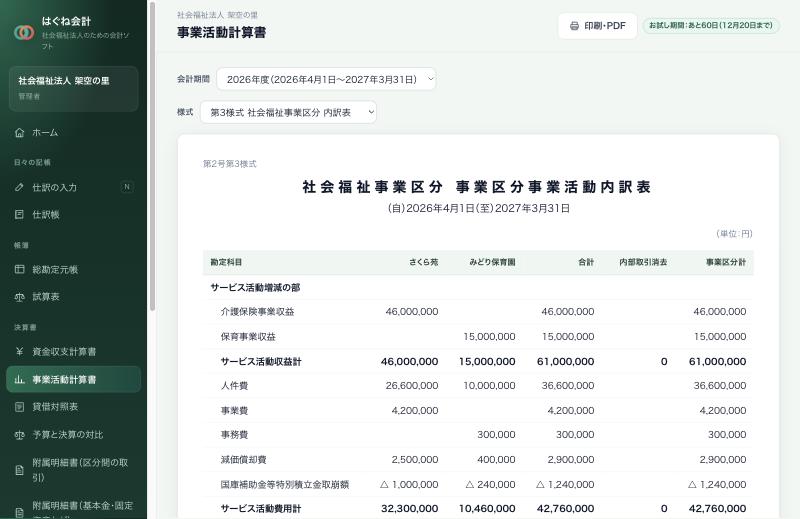
Task: Click the scales icon for 試算表
Action: (x=19, y=297)
